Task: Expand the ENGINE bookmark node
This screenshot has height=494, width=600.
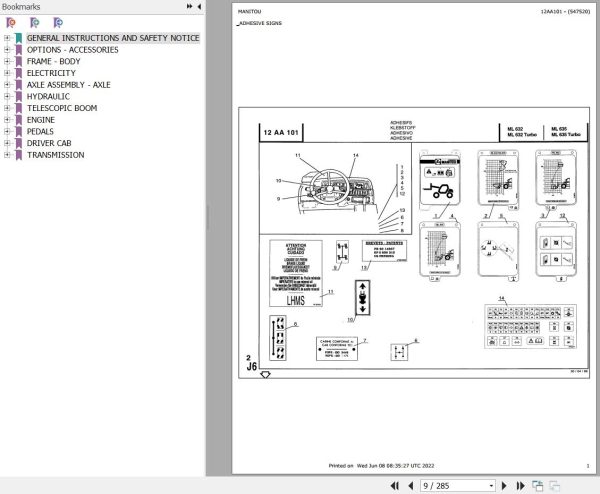Action: click(x=7, y=120)
